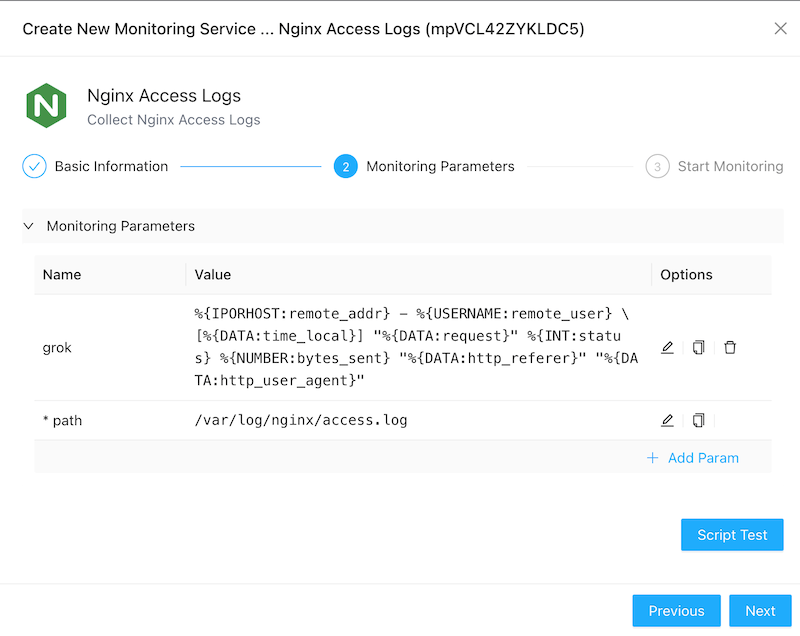The height and width of the screenshot is (636, 800).
Task: Click the Name column header
Action: pos(62,275)
